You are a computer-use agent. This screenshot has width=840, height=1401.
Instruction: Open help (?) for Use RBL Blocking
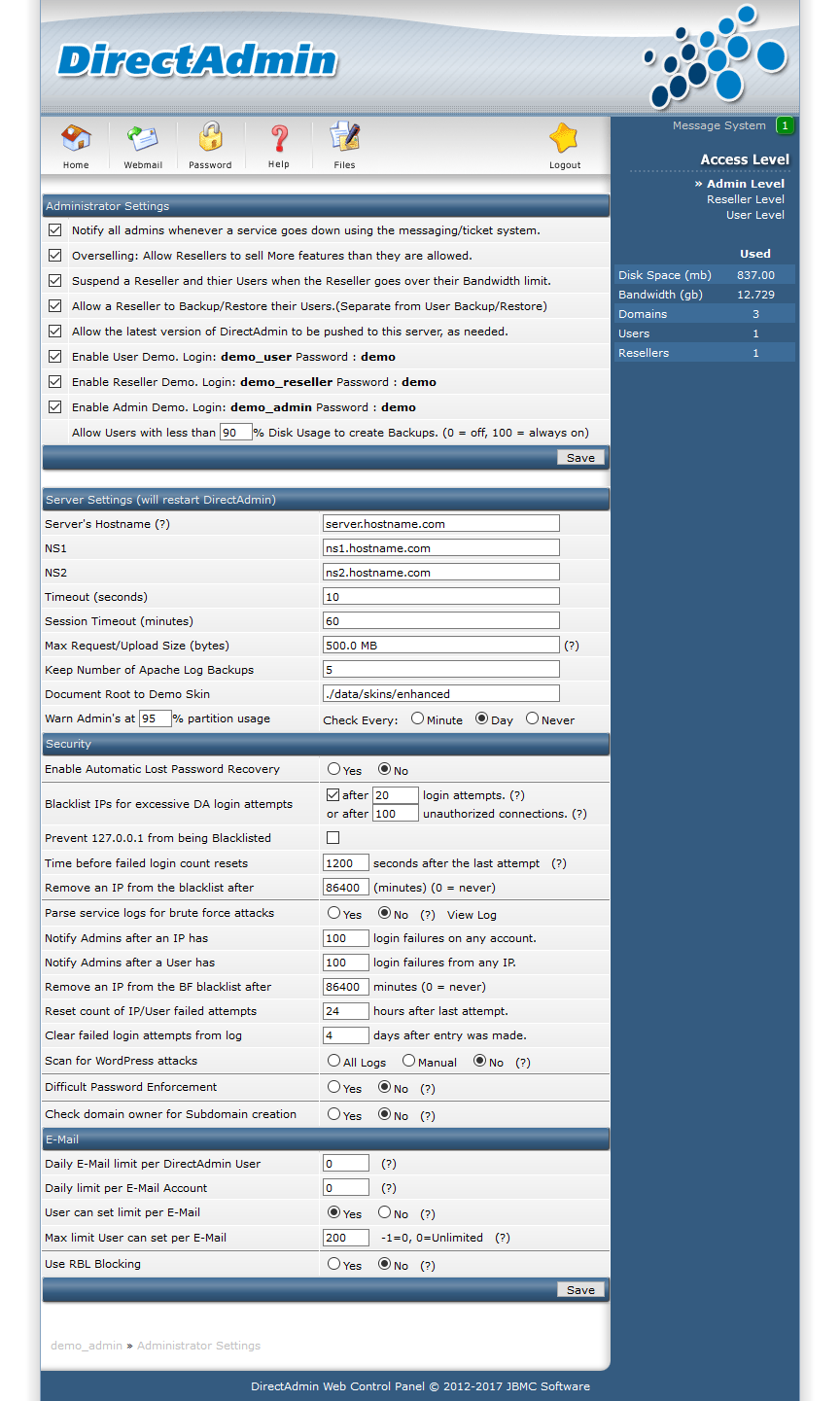(x=428, y=1266)
